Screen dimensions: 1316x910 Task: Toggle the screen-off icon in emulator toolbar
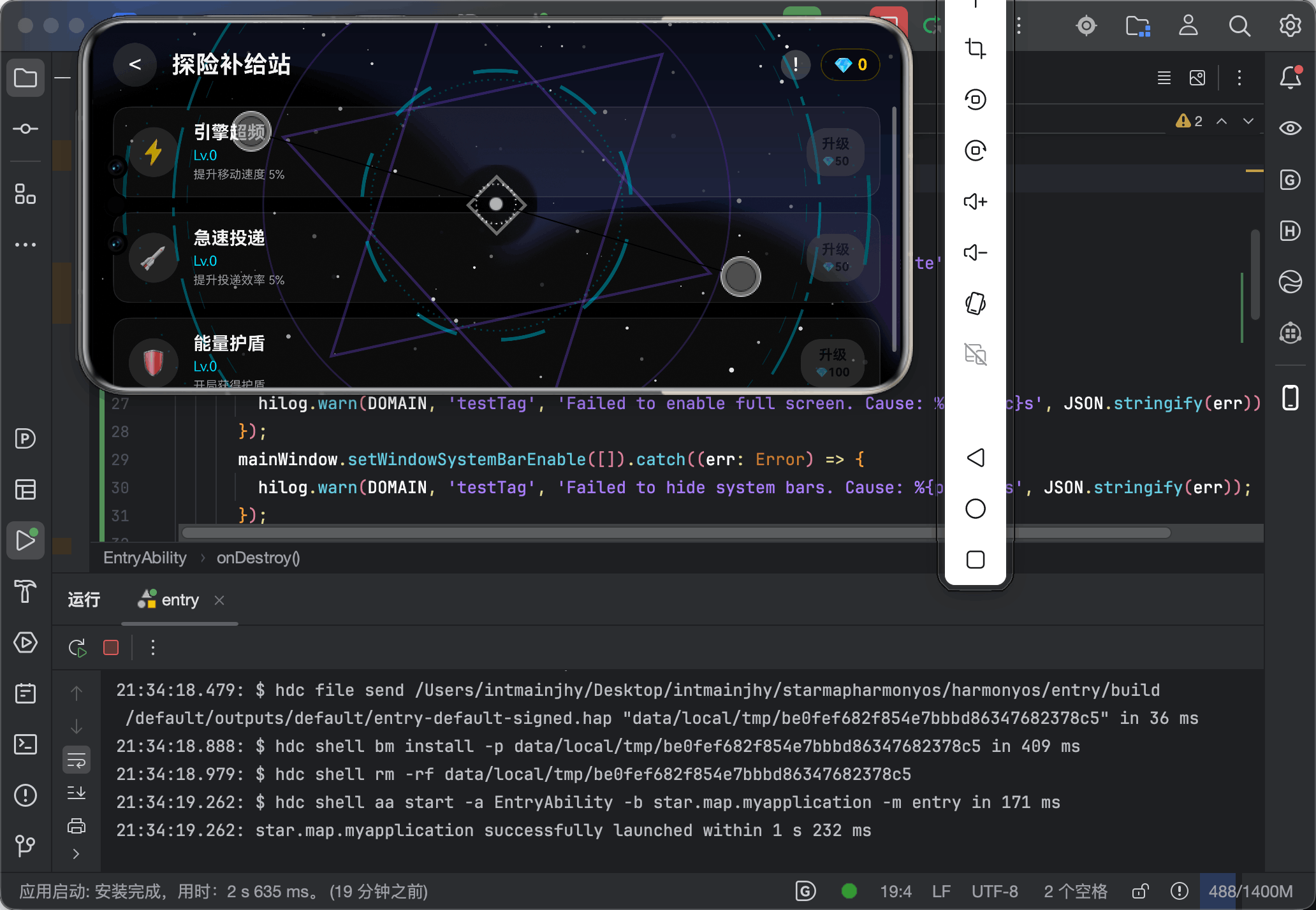(x=976, y=354)
